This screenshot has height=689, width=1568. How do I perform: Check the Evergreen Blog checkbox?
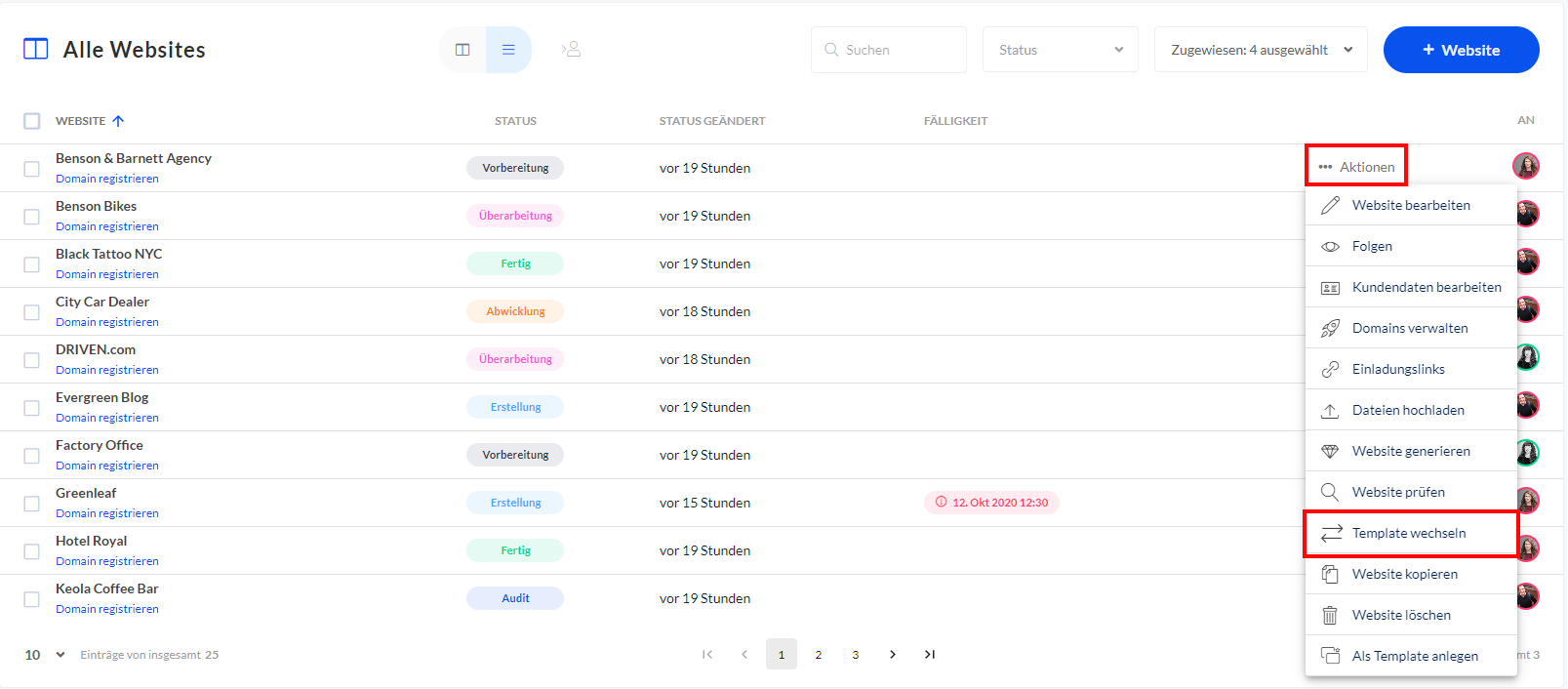32,408
